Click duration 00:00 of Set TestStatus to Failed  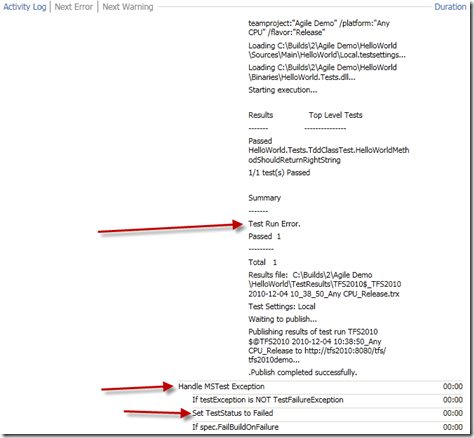pyautogui.click(x=453, y=413)
